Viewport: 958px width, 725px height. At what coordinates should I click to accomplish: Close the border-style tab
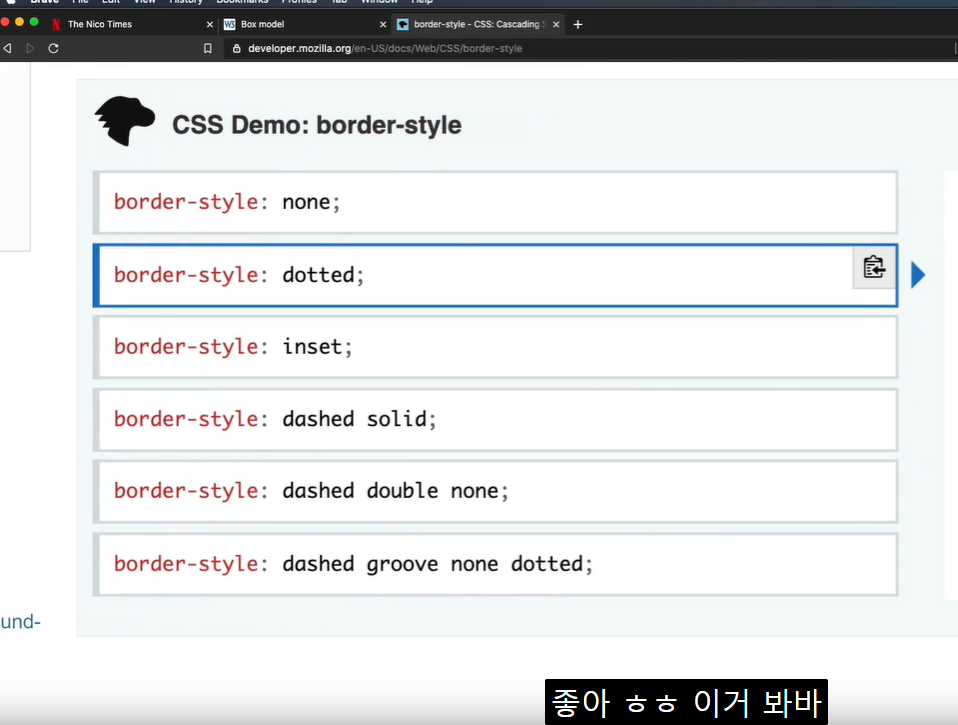[556, 24]
